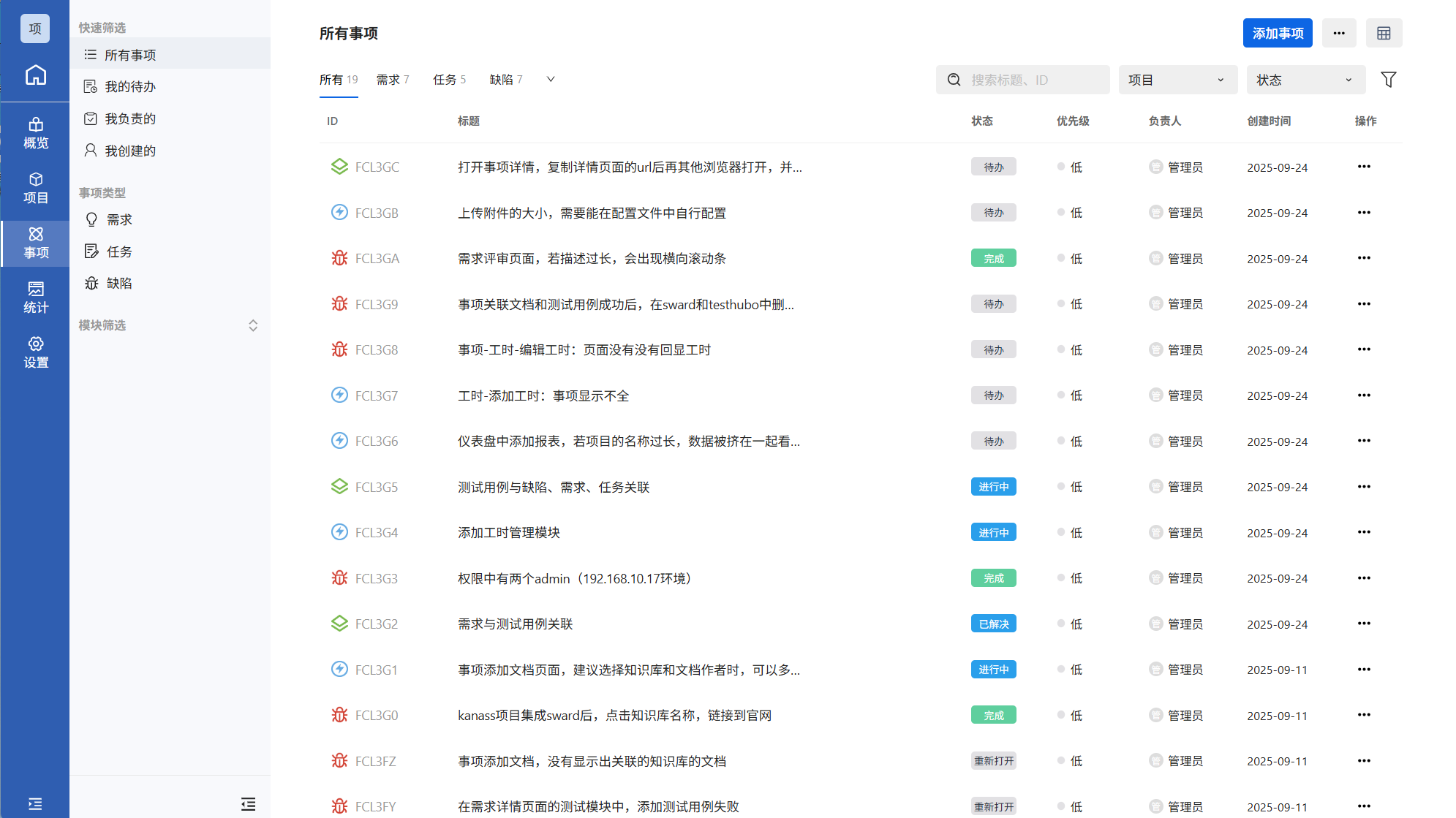1456x818 pixels.
Task: Expand more item type tabs chevron
Action: pyautogui.click(x=551, y=80)
